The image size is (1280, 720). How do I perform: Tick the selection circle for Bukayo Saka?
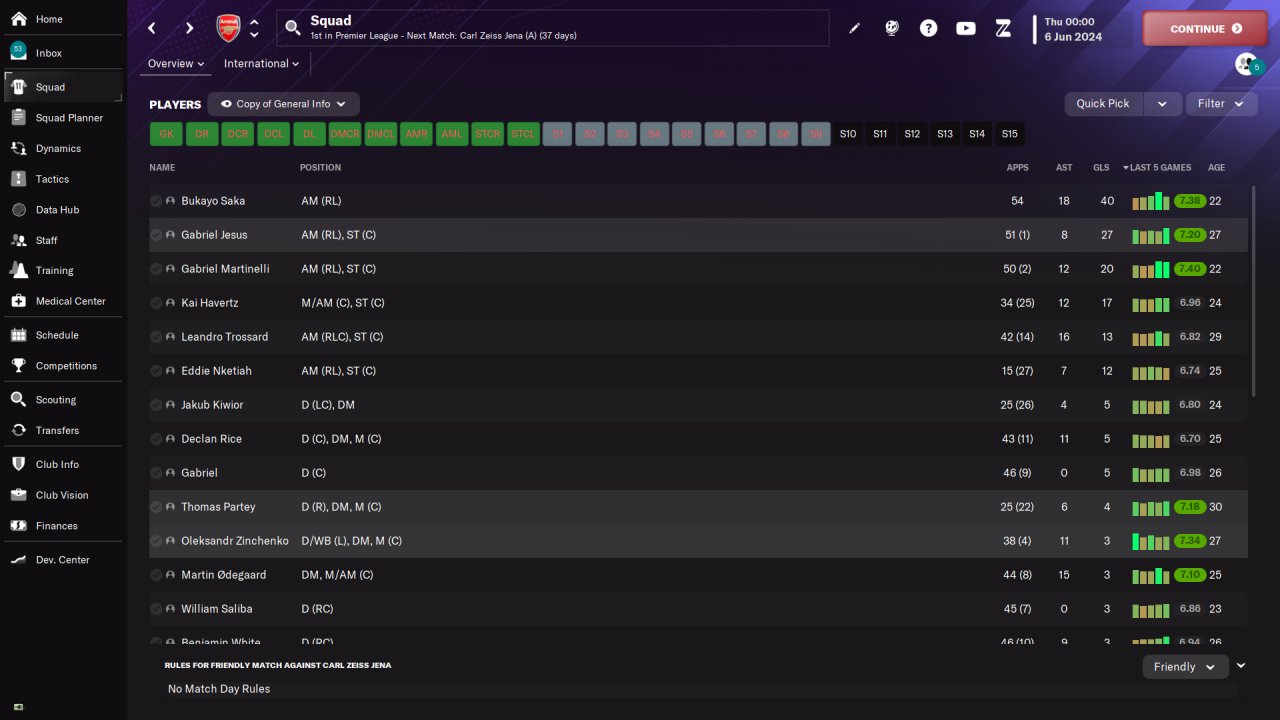coord(156,201)
